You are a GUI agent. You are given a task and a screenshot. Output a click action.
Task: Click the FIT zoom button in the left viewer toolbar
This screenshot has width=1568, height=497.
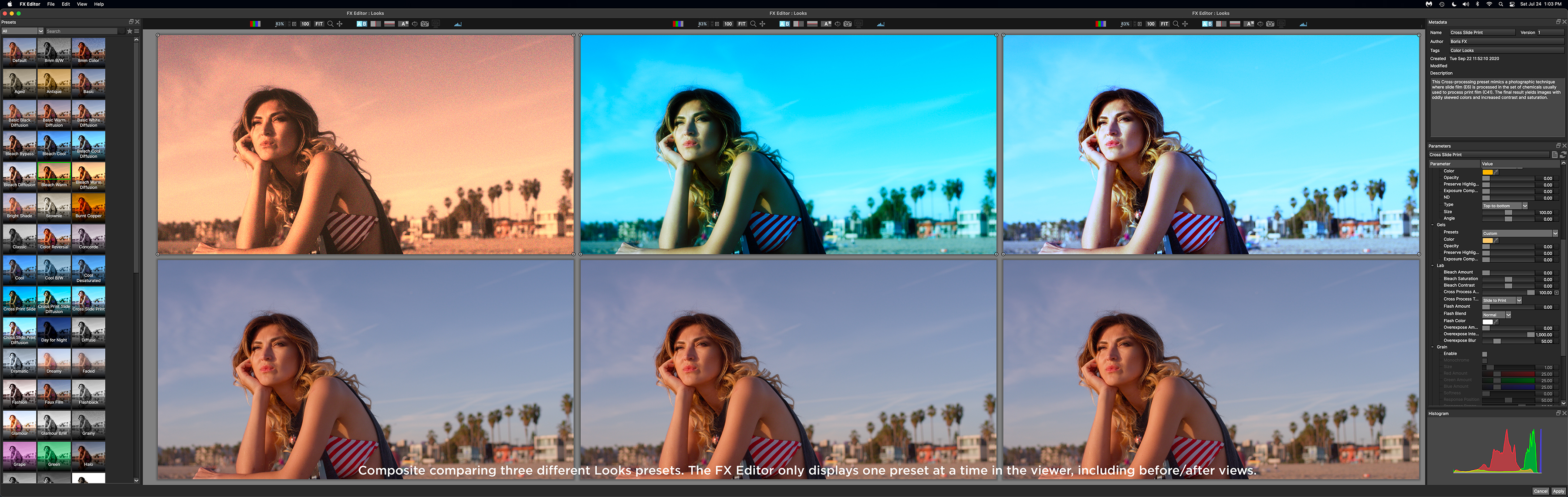coord(319,24)
